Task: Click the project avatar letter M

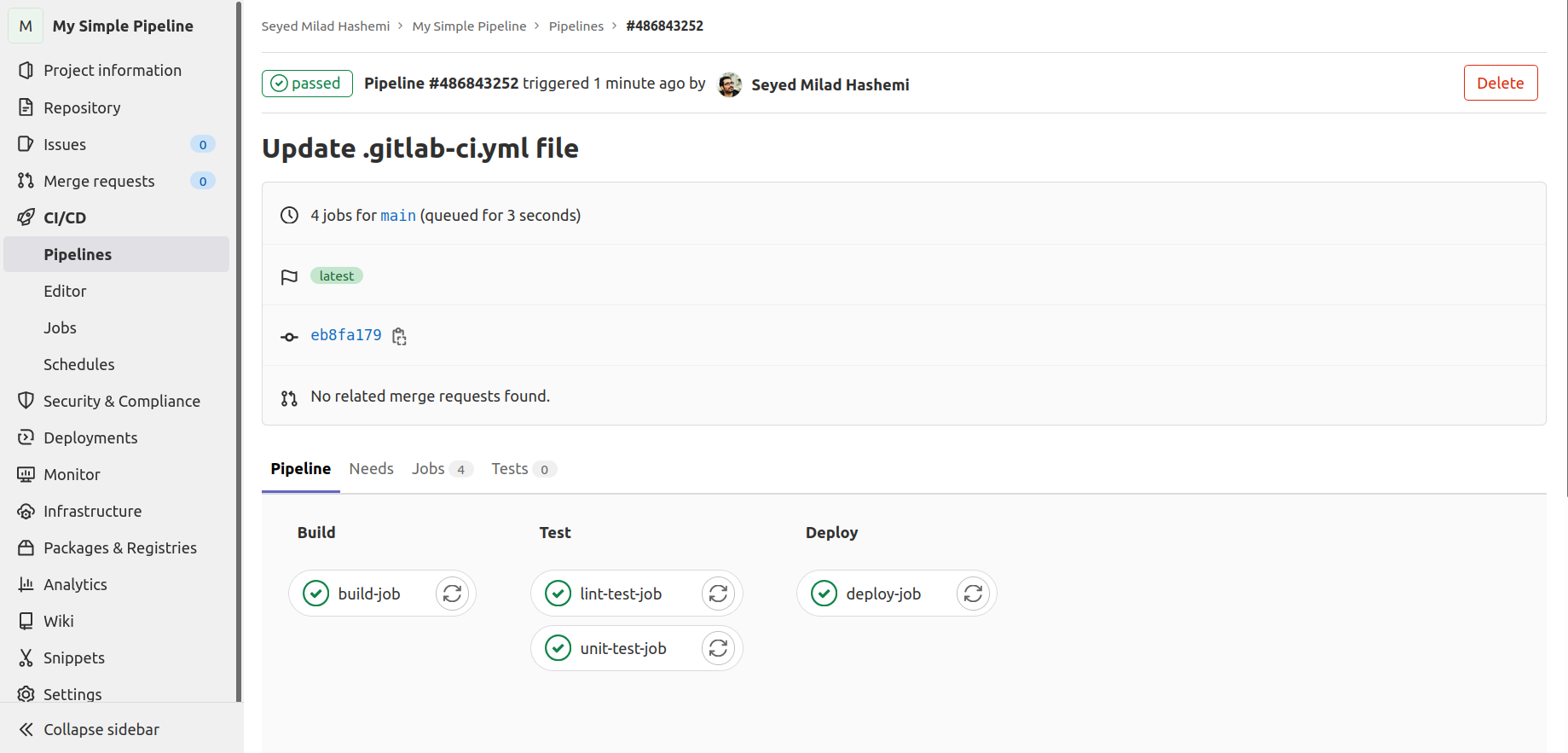Action: (x=26, y=26)
